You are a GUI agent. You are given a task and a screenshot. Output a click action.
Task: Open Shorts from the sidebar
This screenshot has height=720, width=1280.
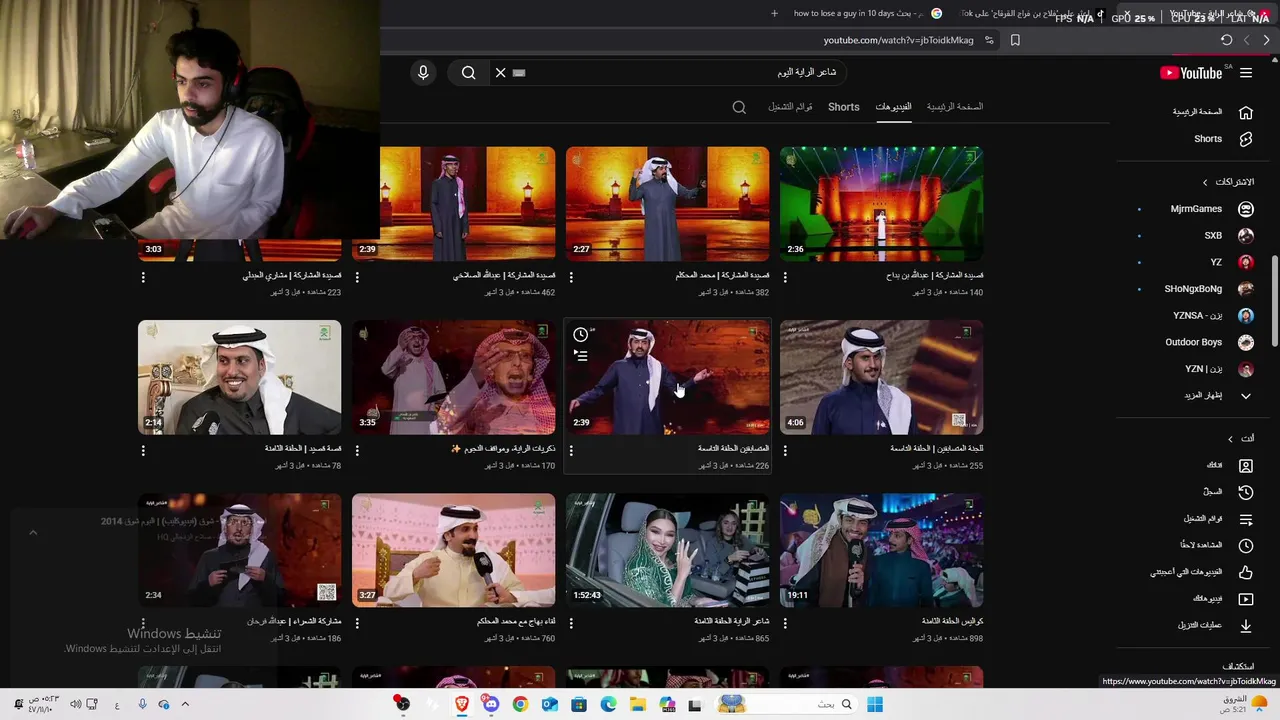[1246, 139]
